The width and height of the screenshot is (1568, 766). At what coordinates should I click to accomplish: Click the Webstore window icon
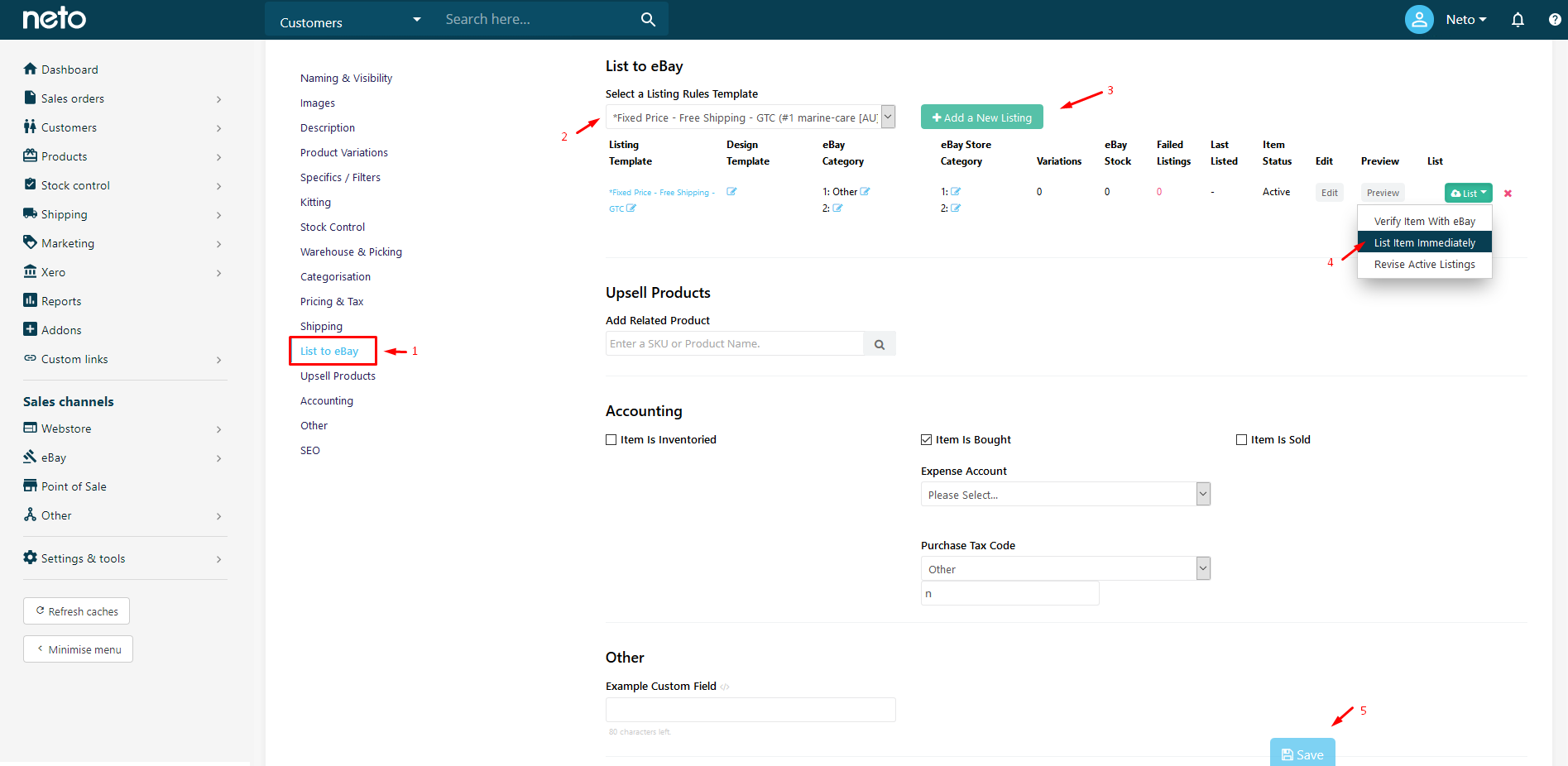(x=31, y=428)
